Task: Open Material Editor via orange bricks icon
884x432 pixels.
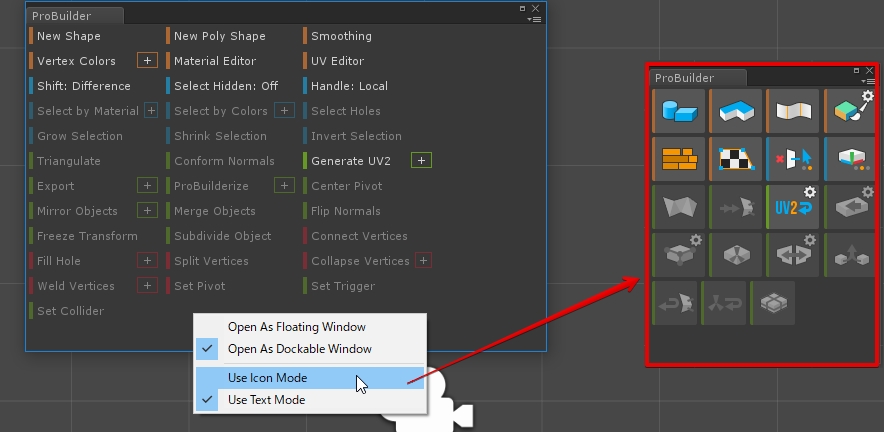Action: 679,159
